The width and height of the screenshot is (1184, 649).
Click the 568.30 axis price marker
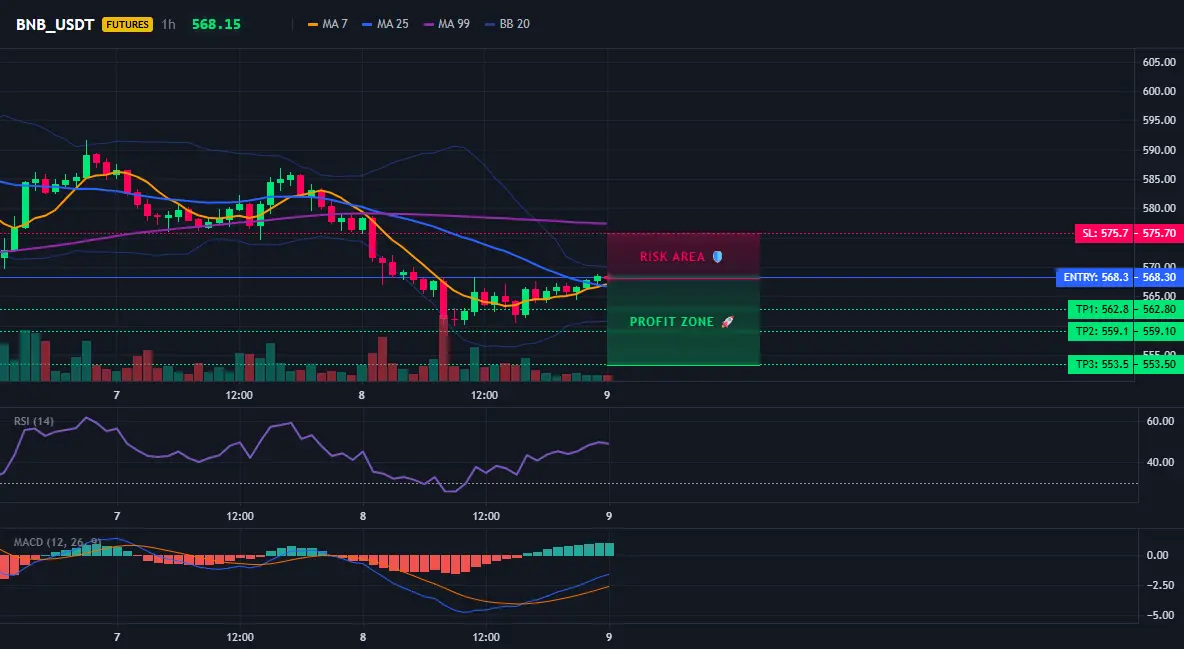[x=1159, y=277]
